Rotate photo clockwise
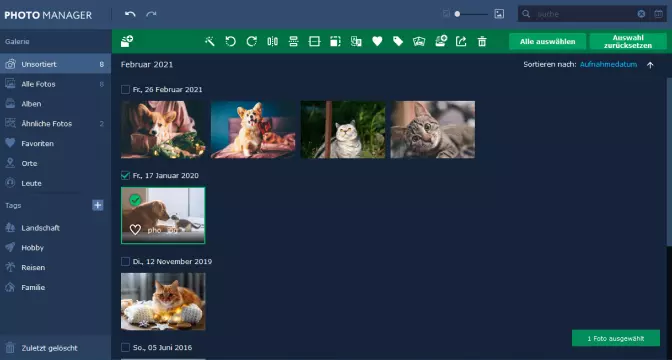This screenshot has height=360, width=672. coord(252,41)
